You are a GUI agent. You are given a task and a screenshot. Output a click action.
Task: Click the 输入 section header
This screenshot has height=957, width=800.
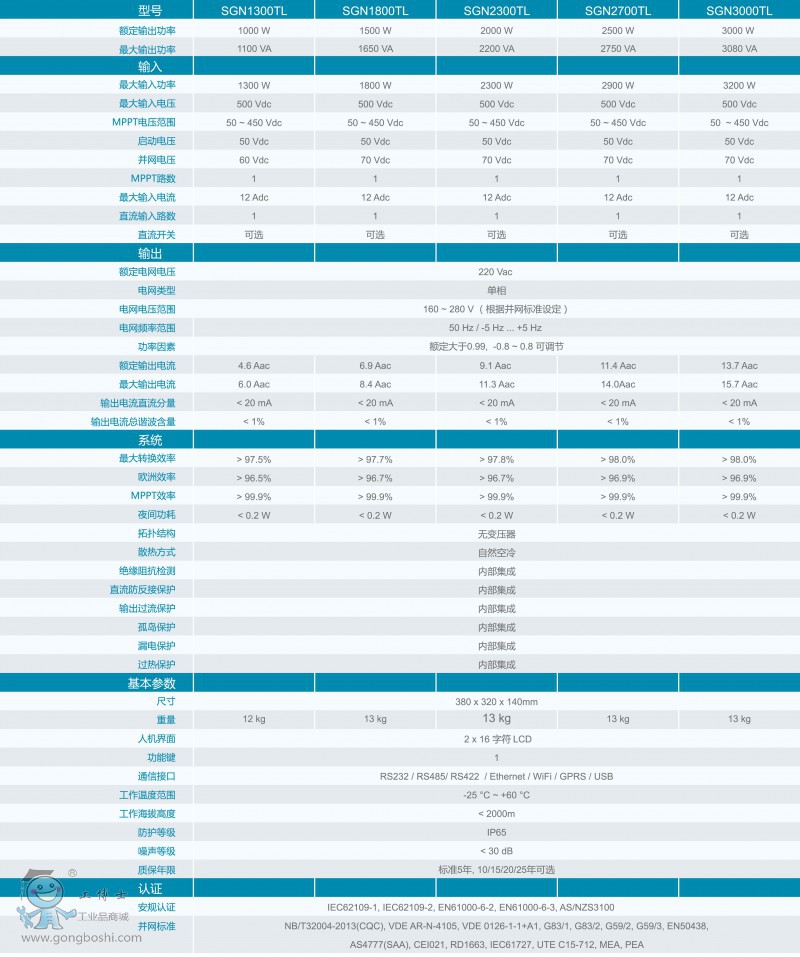[150, 66]
